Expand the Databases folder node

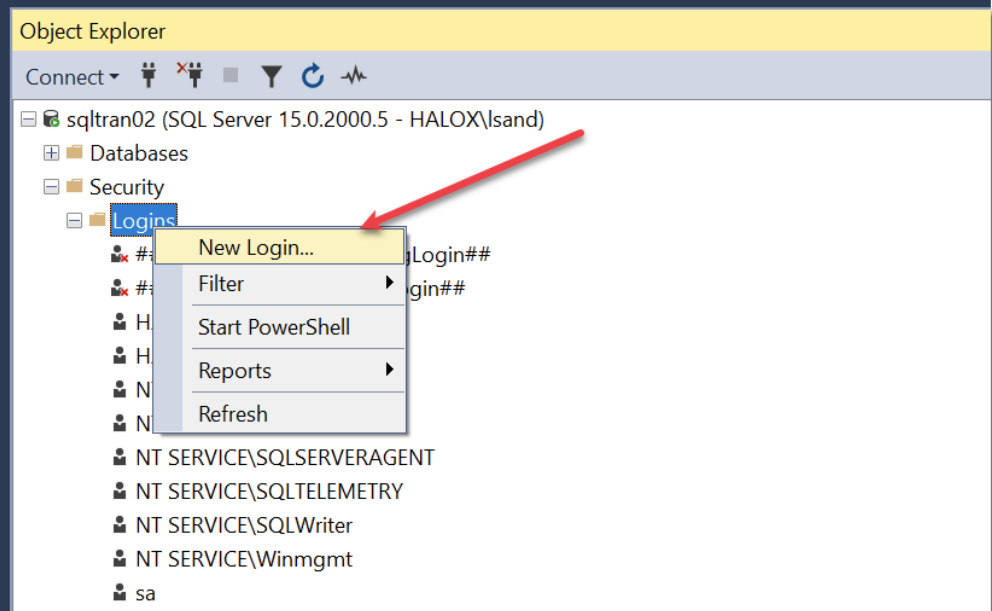click(x=51, y=153)
